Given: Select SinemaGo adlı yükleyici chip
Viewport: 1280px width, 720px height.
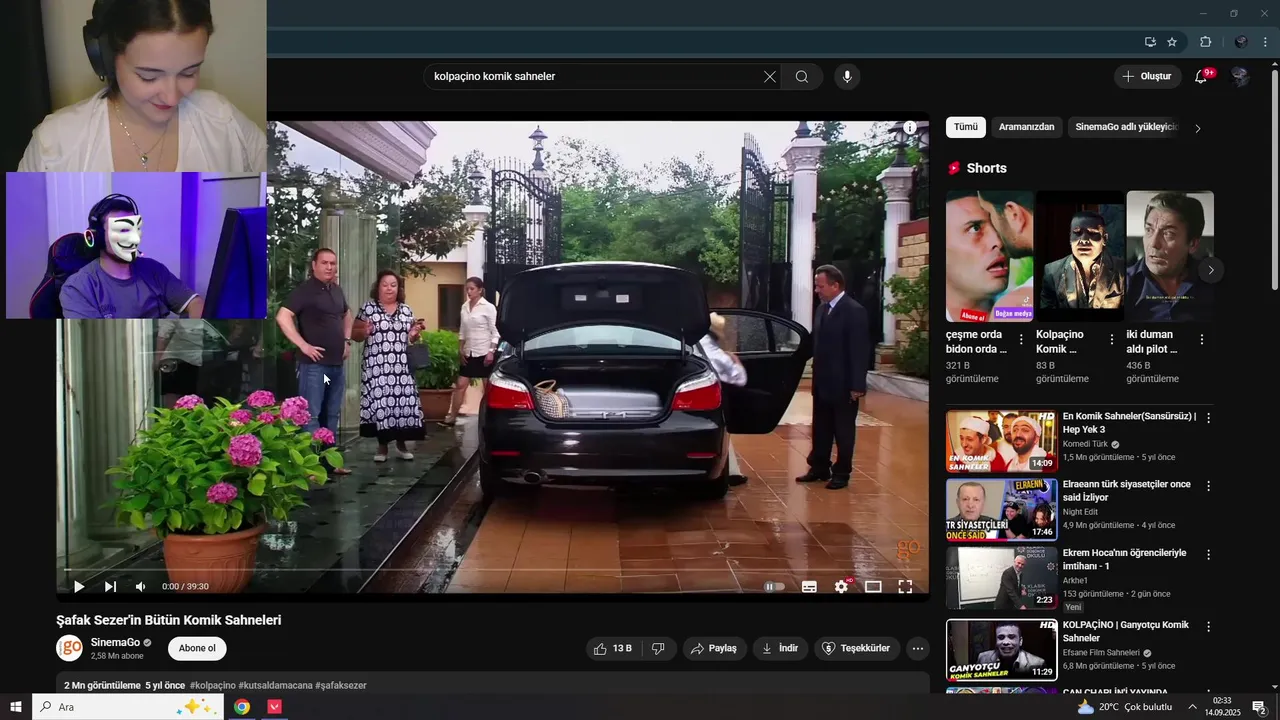Looking at the screenshot, I should click(x=1126, y=127).
